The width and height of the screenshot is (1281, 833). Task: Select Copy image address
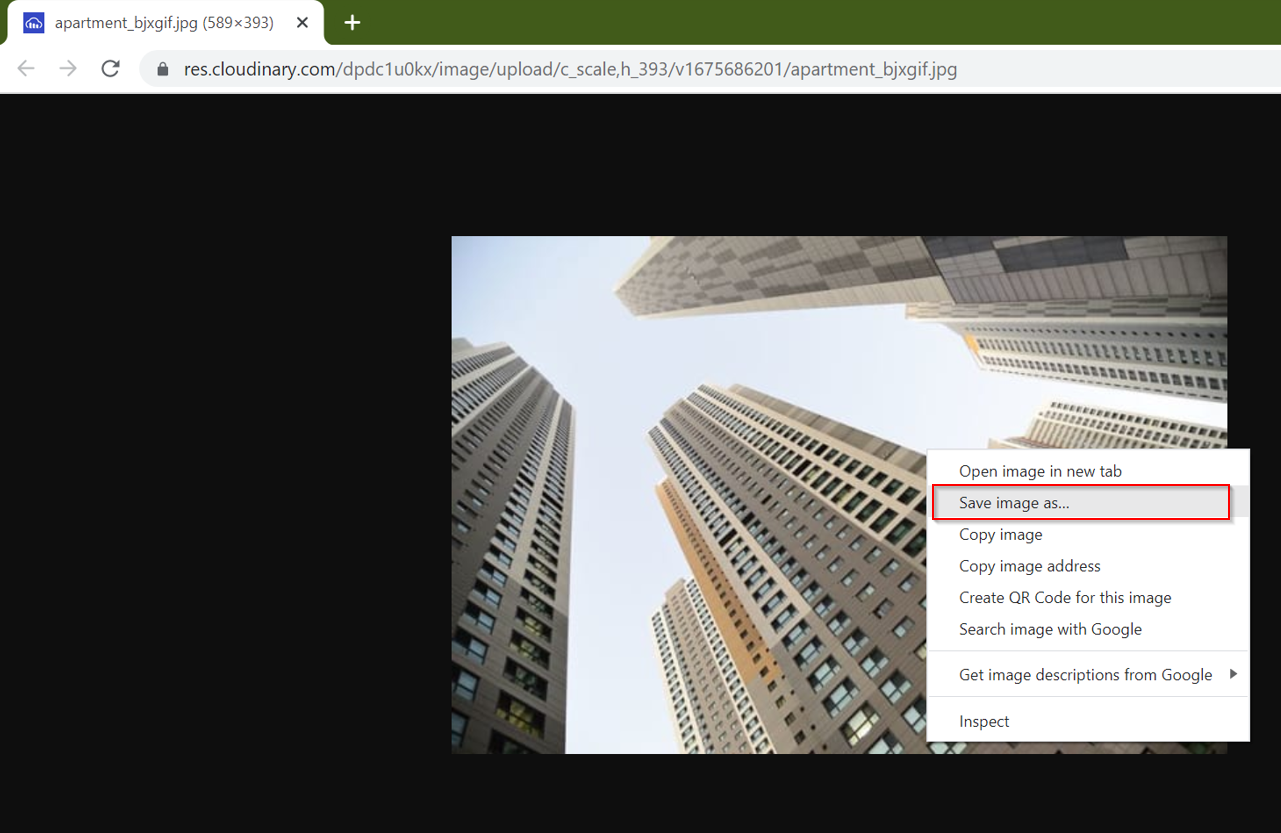point(1088,566)
